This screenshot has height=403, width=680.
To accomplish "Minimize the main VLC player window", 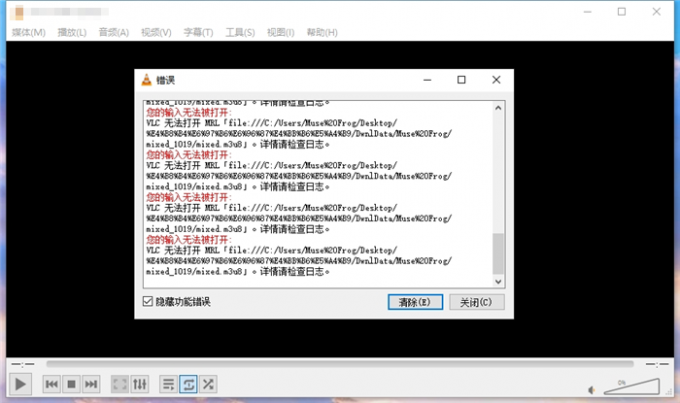I will pyautogui.click(x=588, y=12).
